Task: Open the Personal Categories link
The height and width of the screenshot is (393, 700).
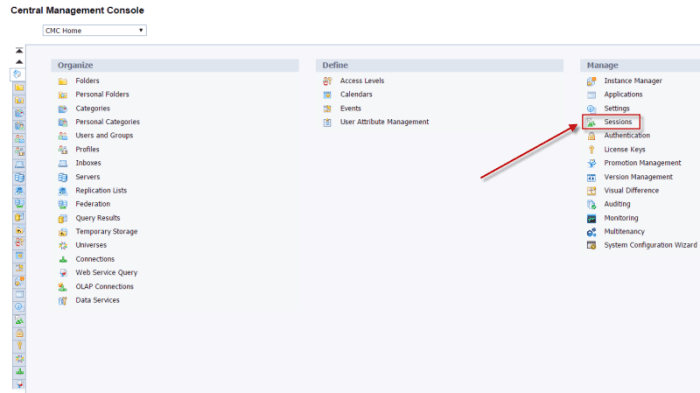Action: point(108,122)
